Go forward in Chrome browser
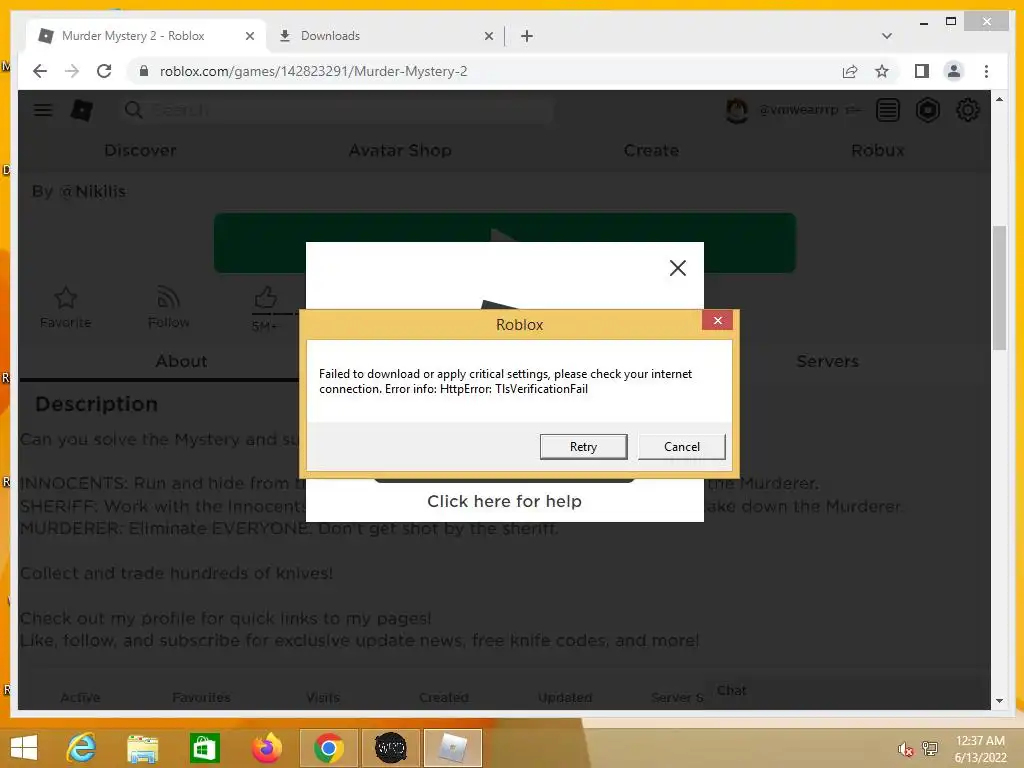1024x768 pixels. (x=72, y=71)
